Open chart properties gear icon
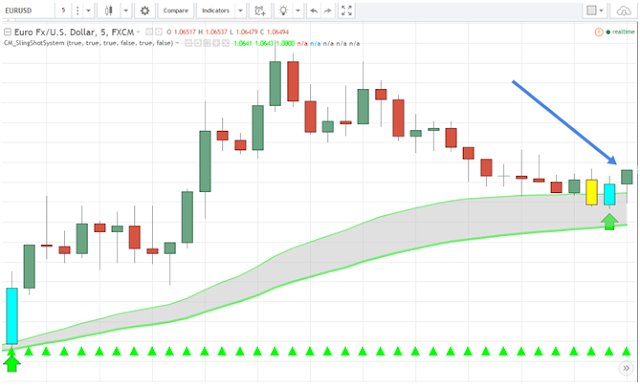The width and height of the screenshot is (640, 388). click(x=145, y=11)
